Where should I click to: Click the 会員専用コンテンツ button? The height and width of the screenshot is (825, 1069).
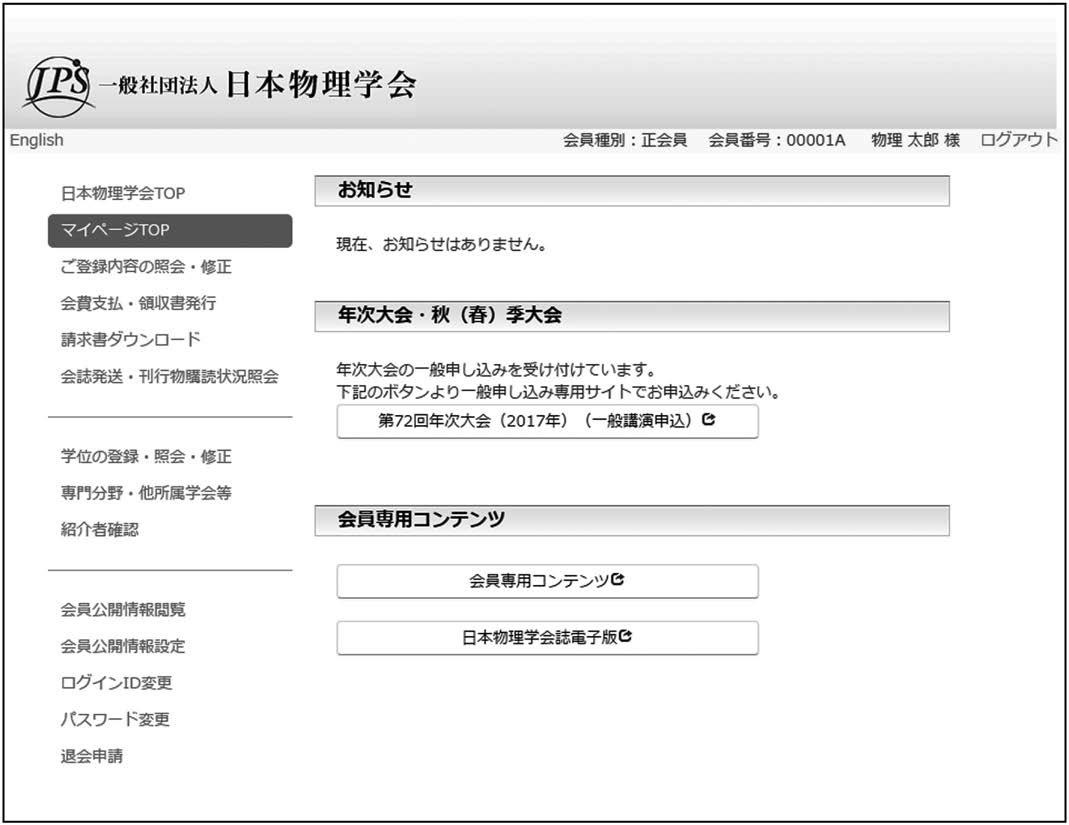pyautogui.click(x=547, y=582)
